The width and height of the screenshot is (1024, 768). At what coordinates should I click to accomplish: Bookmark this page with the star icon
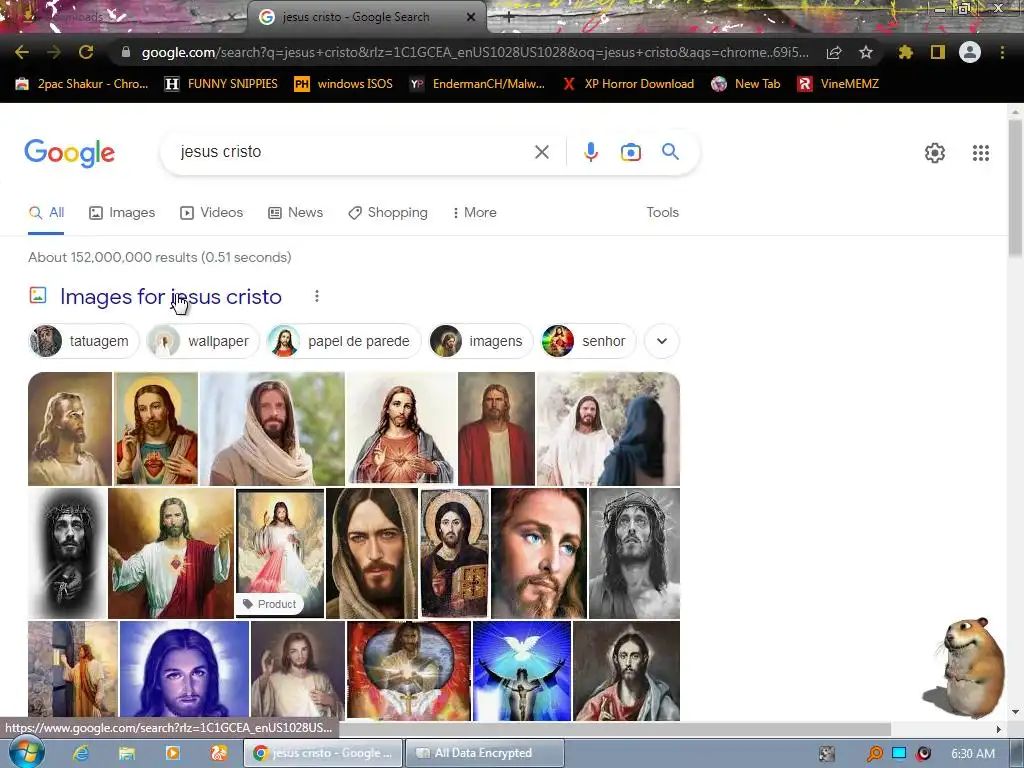[866, 52]
